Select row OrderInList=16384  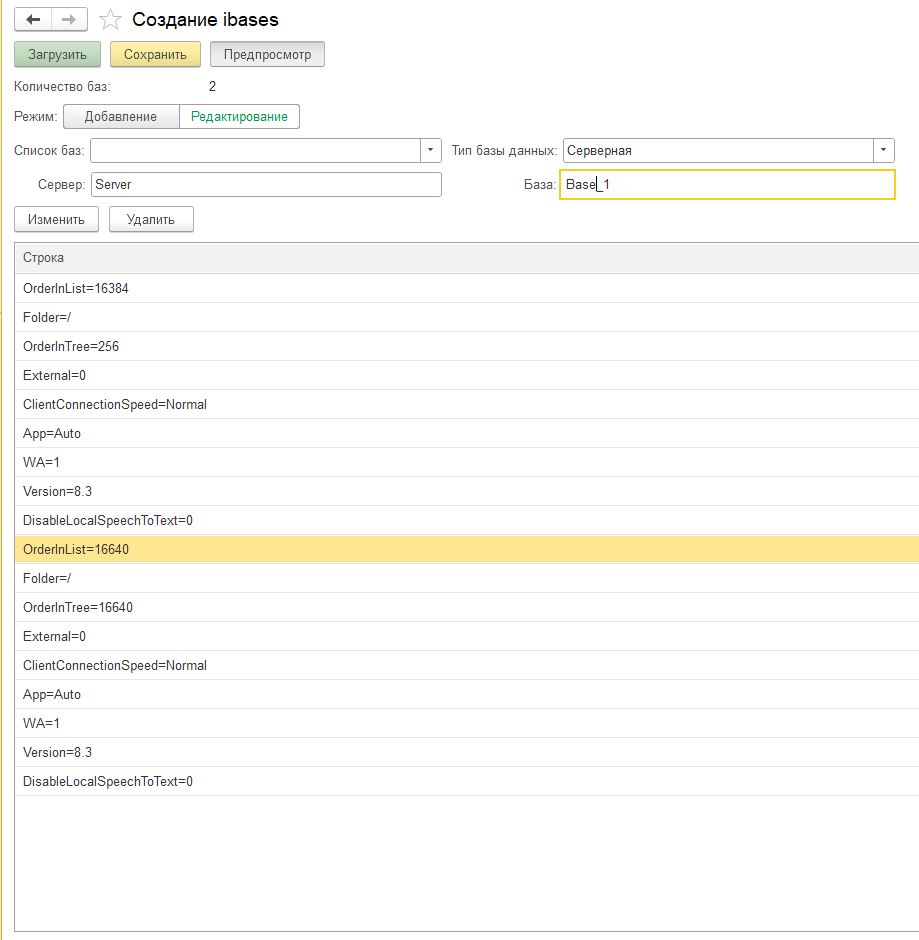467,288
